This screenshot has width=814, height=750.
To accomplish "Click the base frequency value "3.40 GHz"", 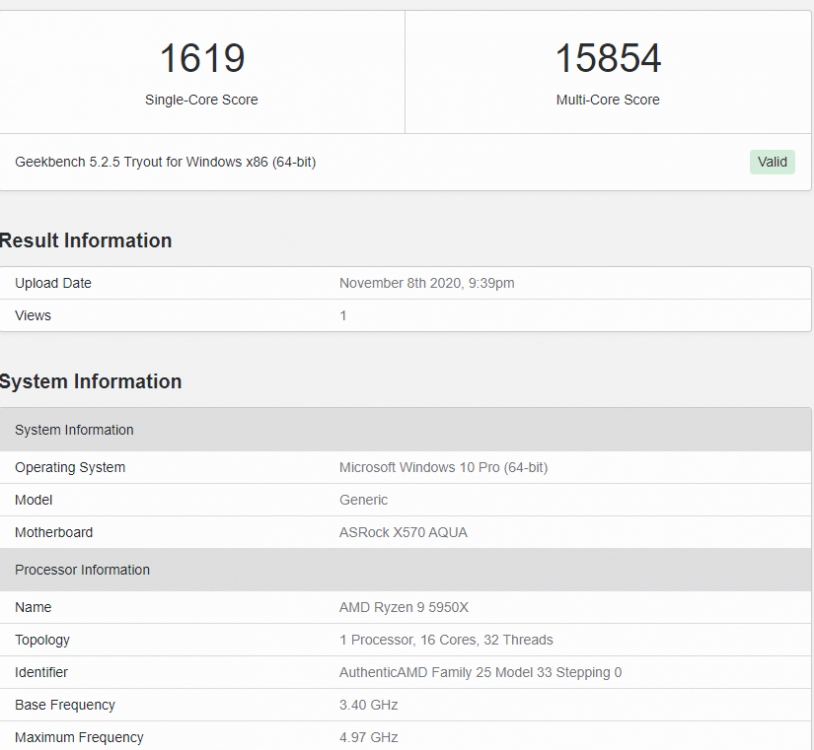I will pos(369,705).
